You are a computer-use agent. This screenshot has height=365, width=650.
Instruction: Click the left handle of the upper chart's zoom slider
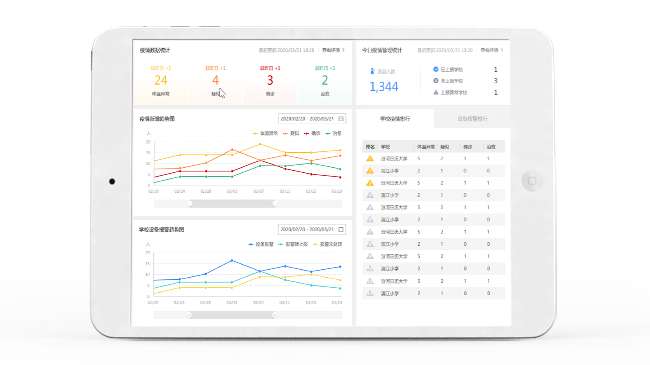[190, 204]
